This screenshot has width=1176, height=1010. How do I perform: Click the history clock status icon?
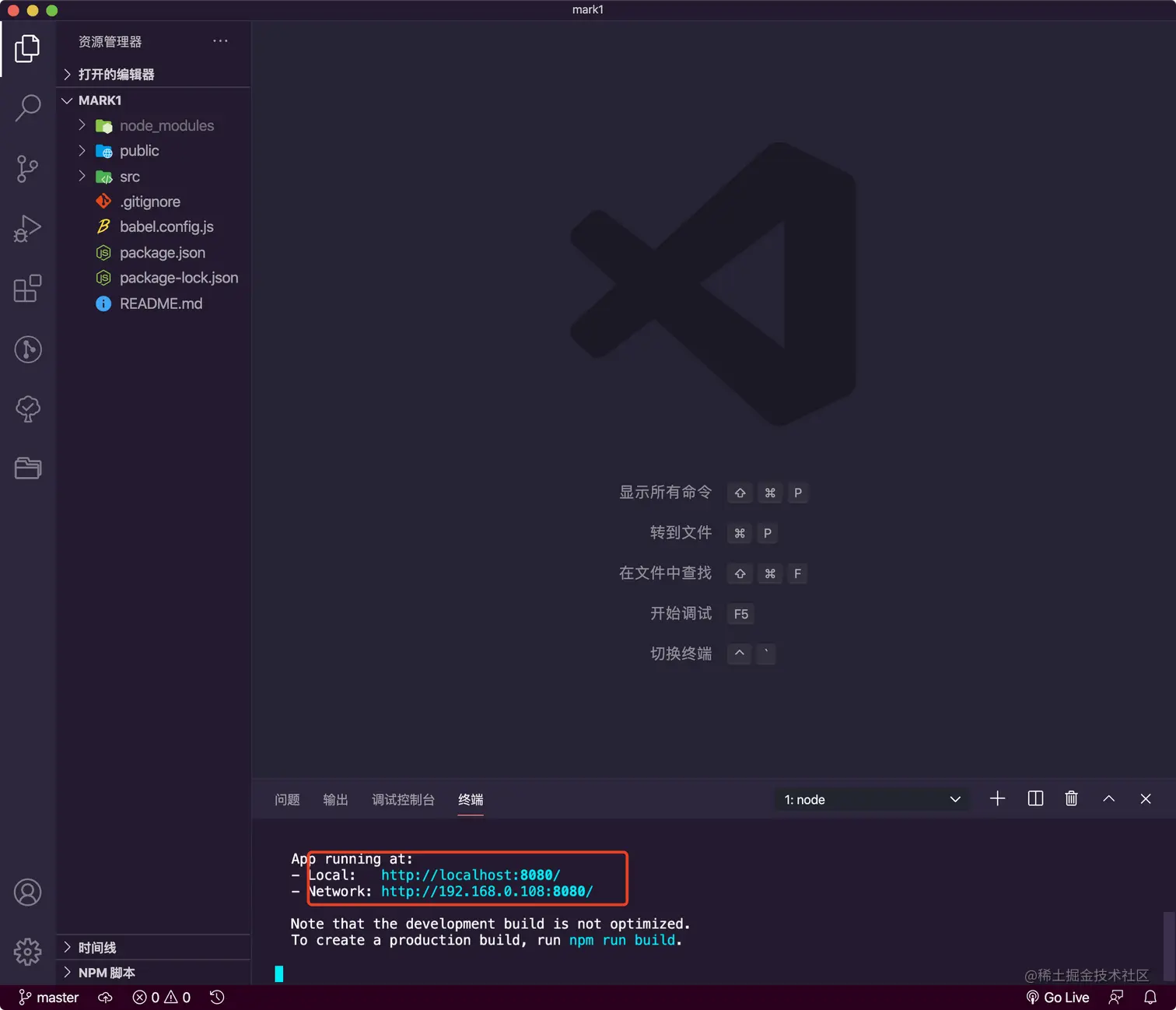pyautogui.click(x=217, y=998)
